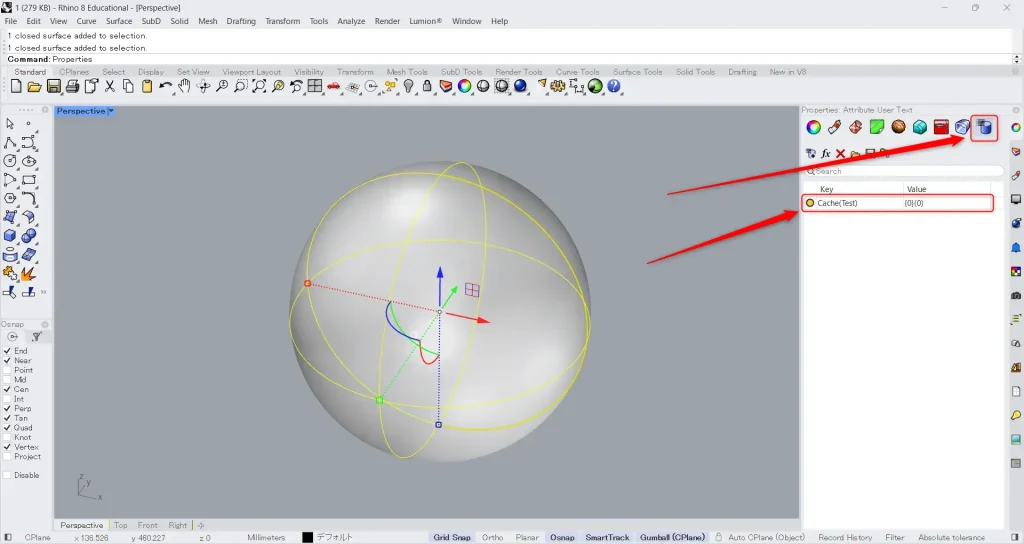Open the Attribute User Text properties icon
This screenshot has height=544, width=1024.
click(x=984, y=127)
